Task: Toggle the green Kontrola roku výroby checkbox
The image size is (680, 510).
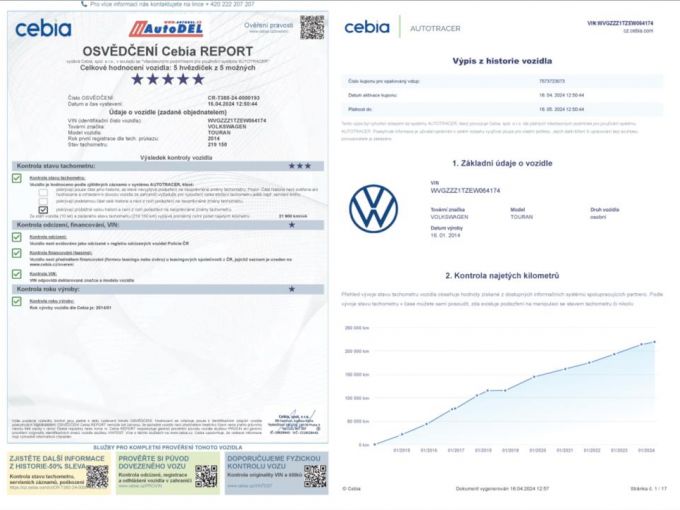Action: point(17,301)
